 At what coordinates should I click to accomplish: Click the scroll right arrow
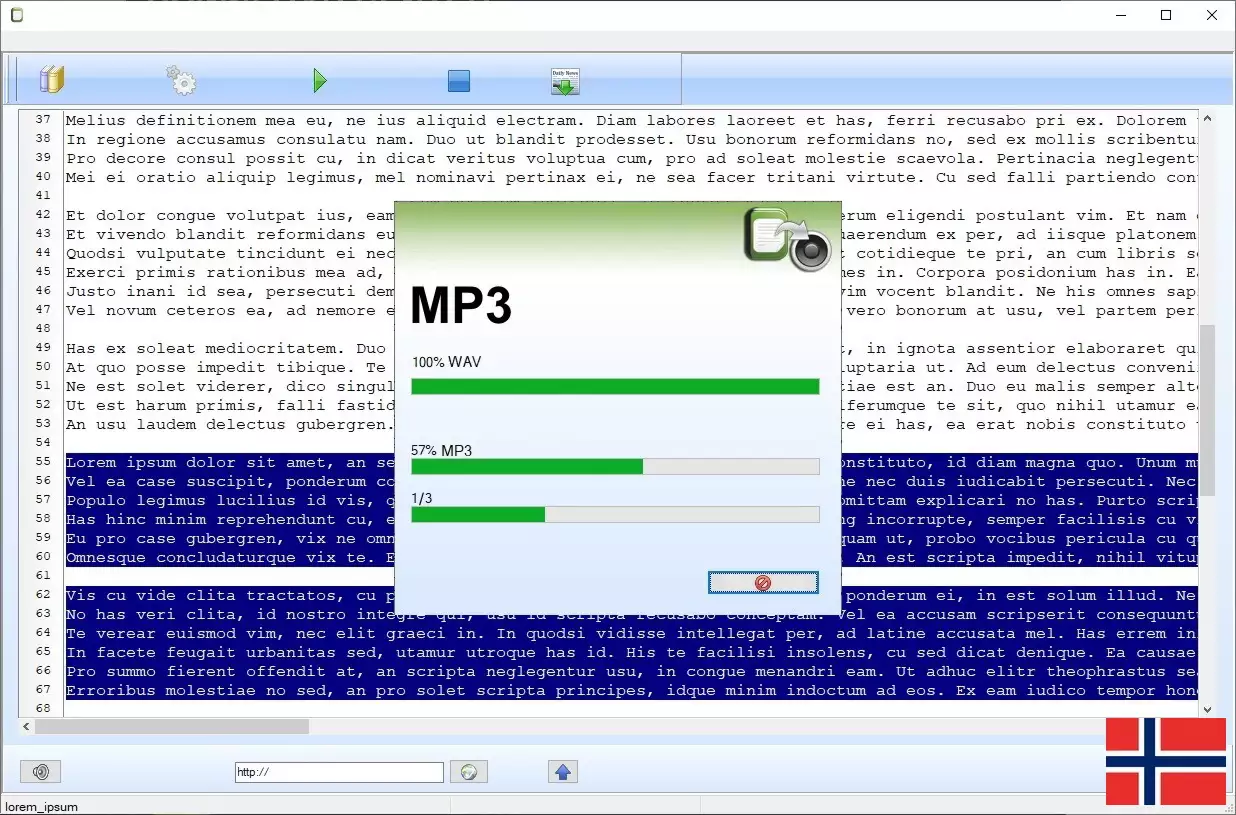click(1191, 727)
